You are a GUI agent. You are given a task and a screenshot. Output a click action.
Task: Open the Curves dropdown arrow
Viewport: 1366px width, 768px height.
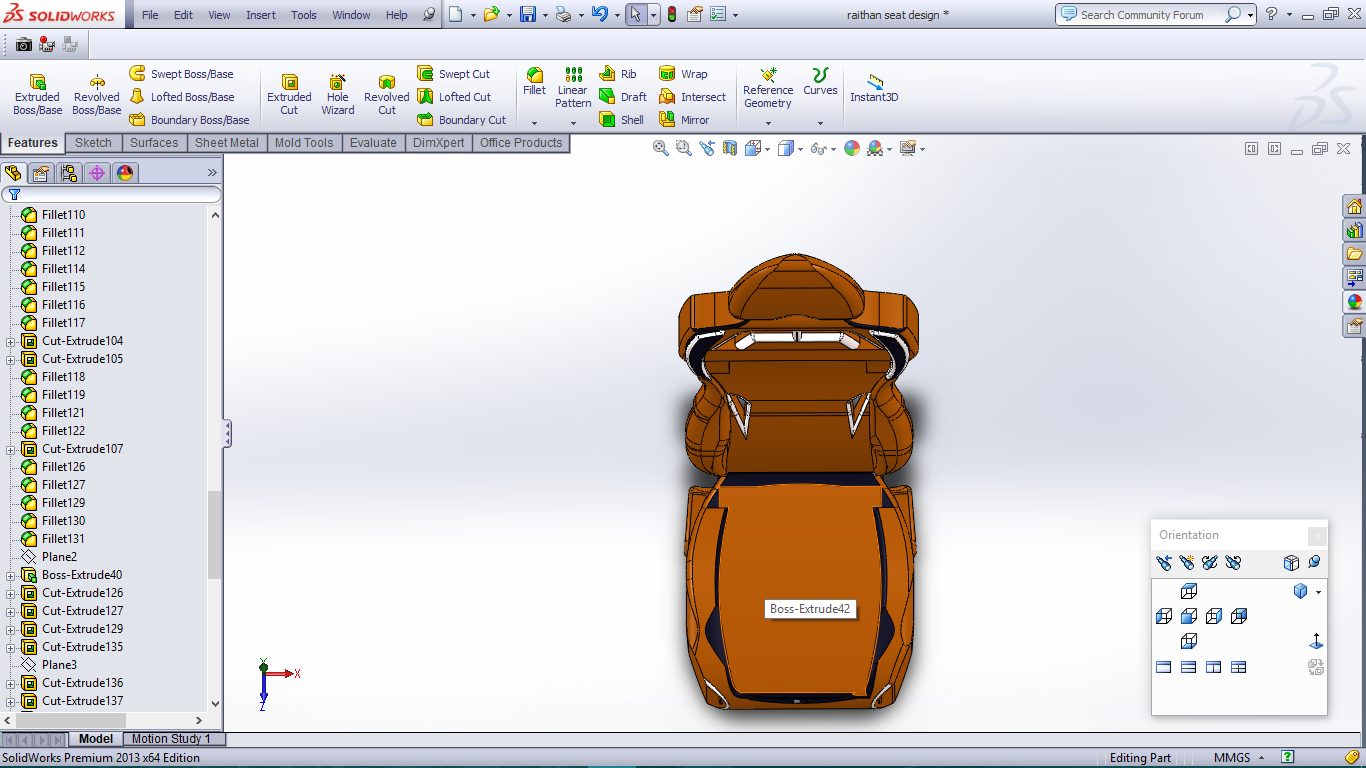820,123
